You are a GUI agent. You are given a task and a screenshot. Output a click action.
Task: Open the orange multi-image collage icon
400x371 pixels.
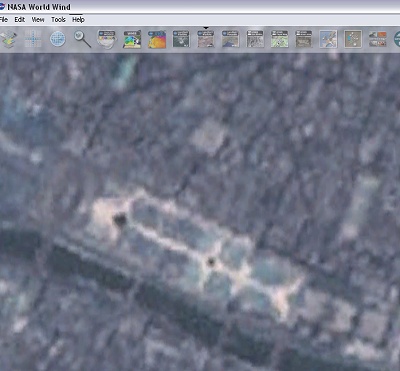(377, 39)
